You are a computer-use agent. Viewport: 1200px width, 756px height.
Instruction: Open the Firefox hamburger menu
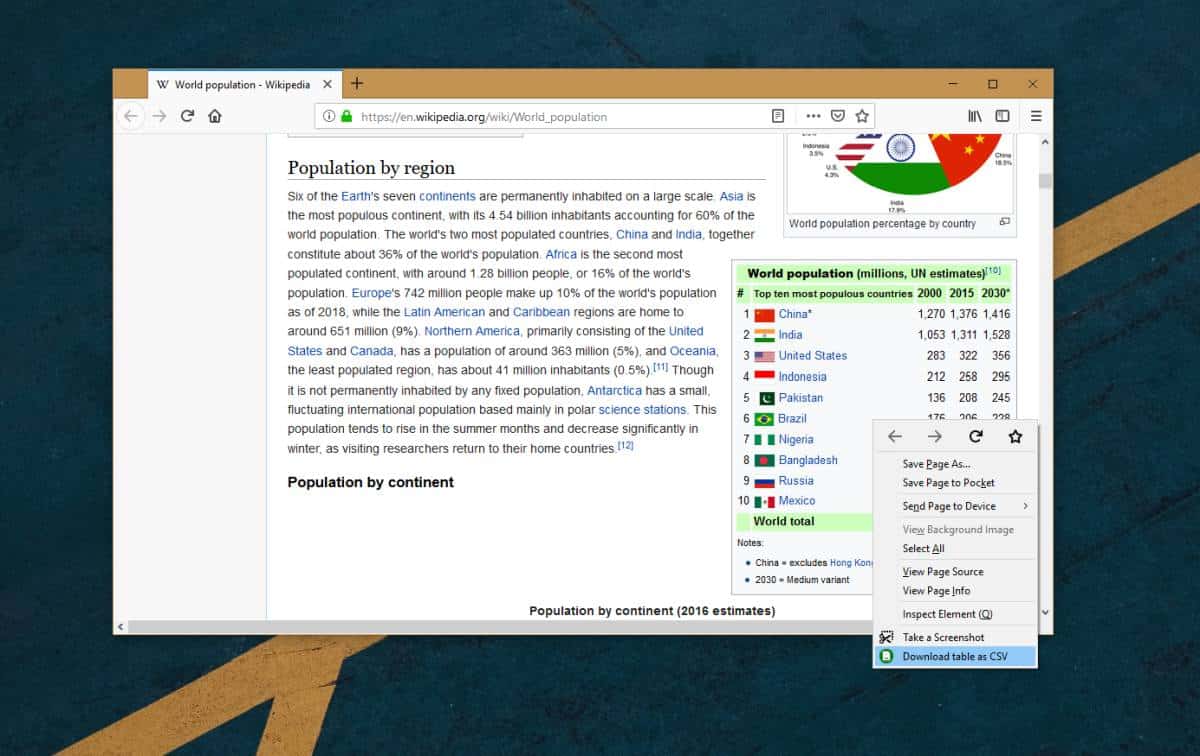1036,116
